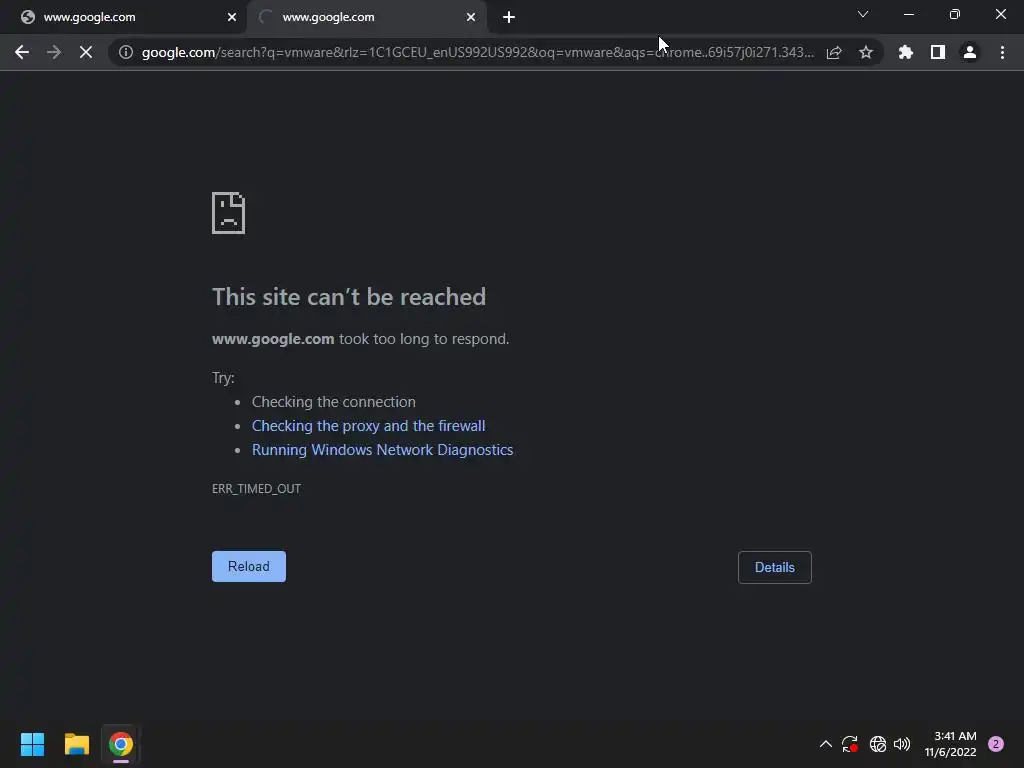Screen dimensions: 1024x768
Task: Open the network globe tray icon
Action: pos(878,744)
